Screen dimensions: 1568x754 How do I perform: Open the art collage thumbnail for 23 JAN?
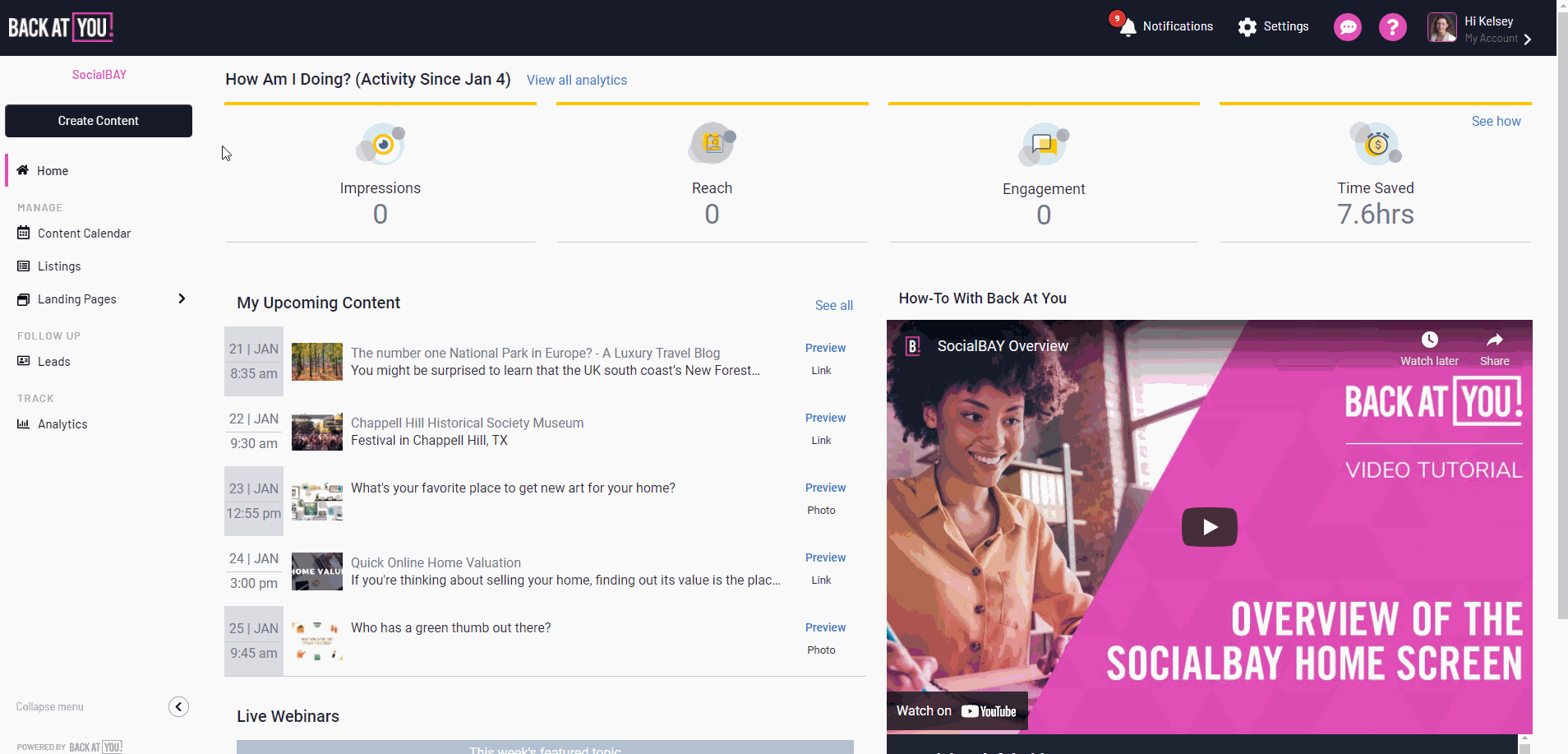[317, 502]
